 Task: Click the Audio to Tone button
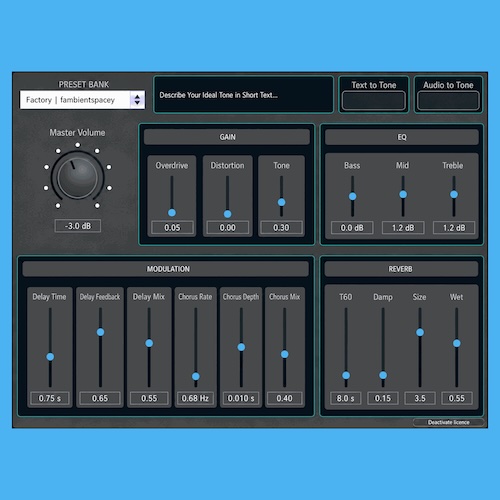point(448,101)
